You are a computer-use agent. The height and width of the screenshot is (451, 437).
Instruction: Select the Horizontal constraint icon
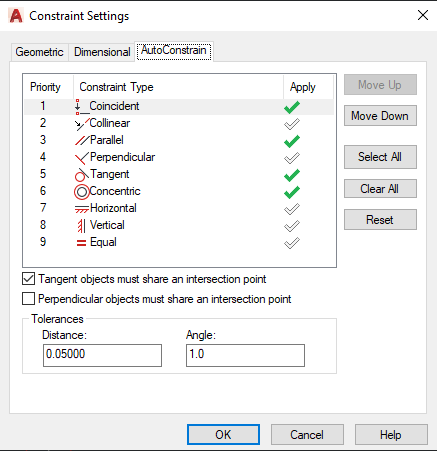(x=82, y=209)
